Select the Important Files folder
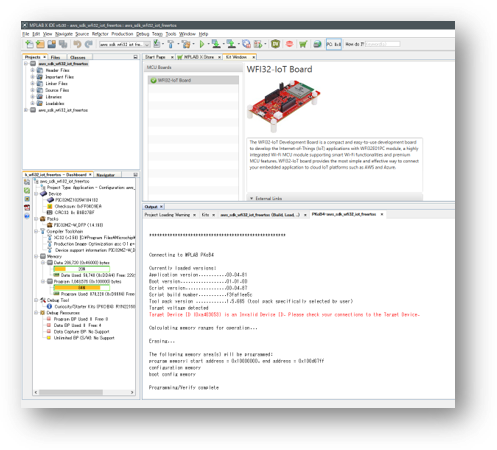The width and height of the screenshot is (497, 450). [x=60, y=77]
